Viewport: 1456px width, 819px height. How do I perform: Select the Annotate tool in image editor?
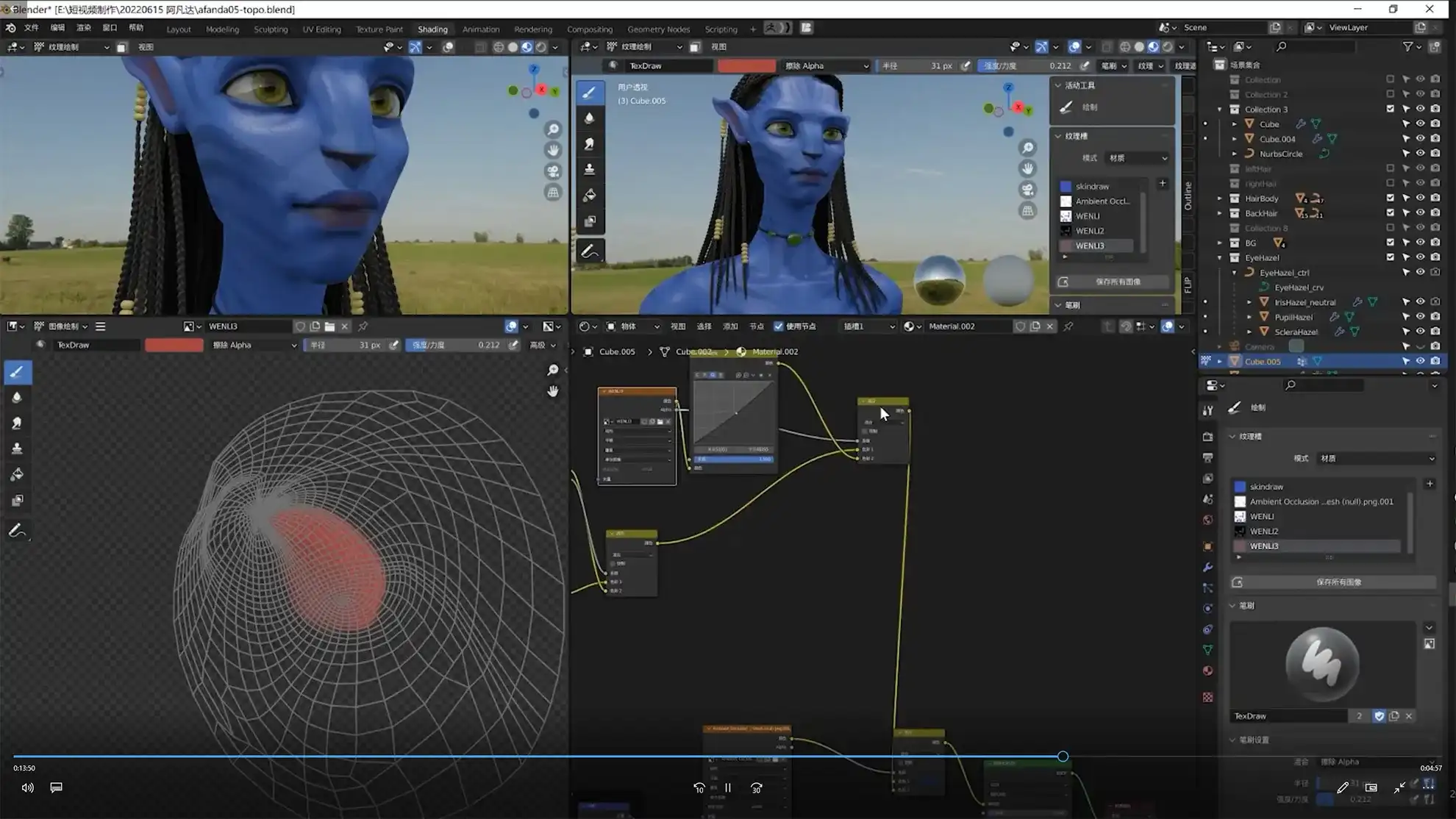click(x=17, y=530)
